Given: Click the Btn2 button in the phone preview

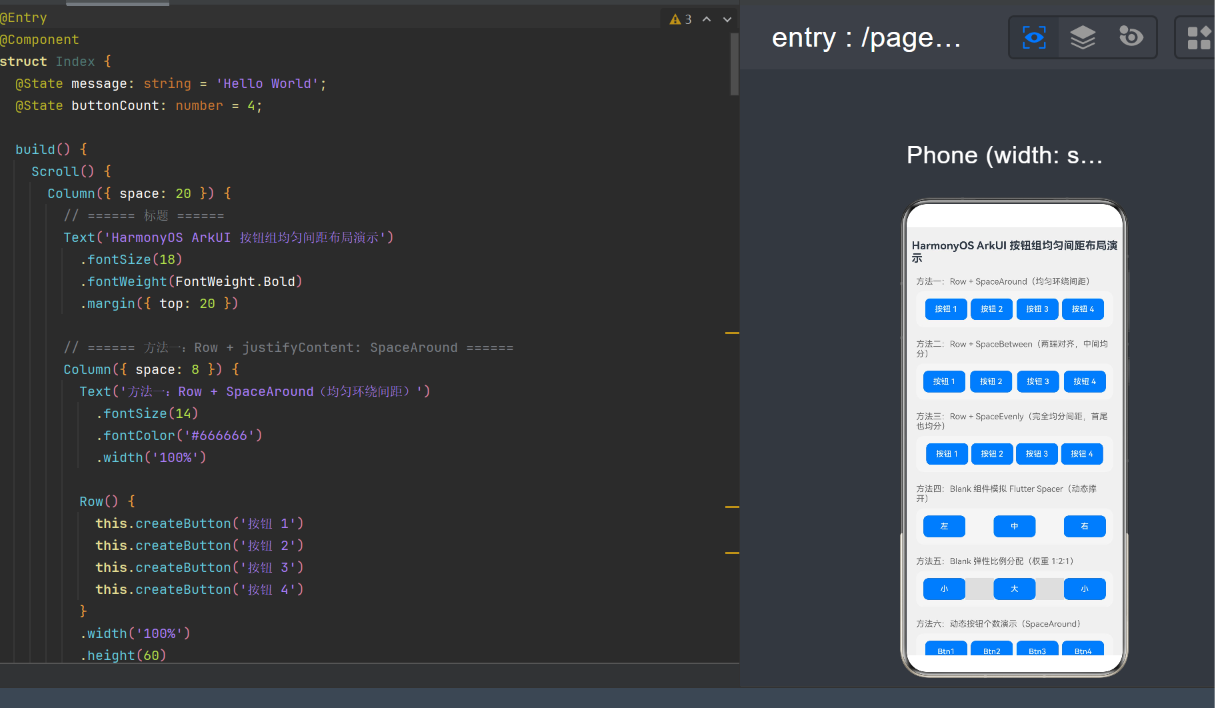Looking at the screenshot, I should click(x=991, y=649).
